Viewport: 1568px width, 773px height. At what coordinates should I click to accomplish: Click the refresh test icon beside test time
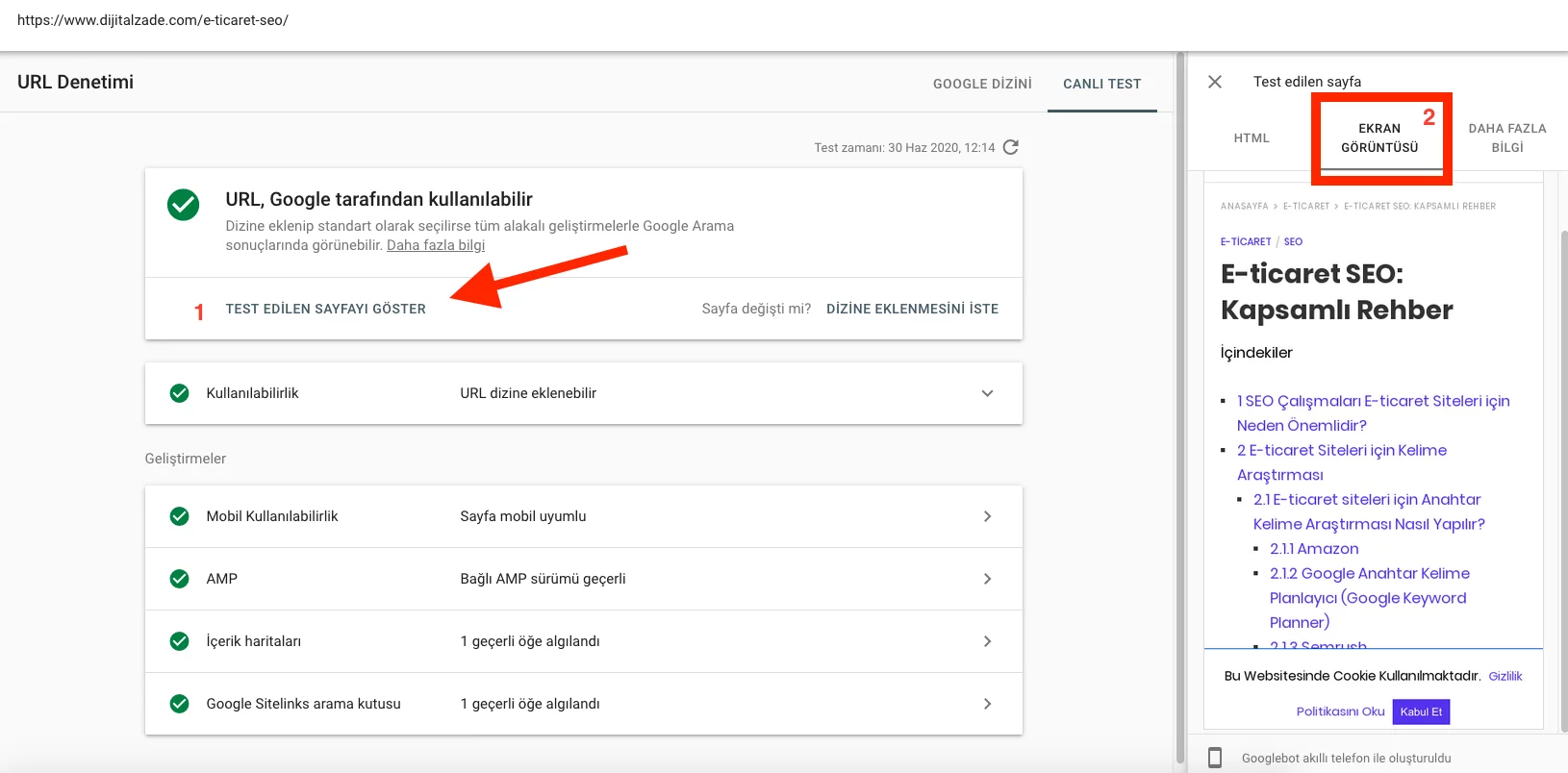click(x=1010, y=147)
